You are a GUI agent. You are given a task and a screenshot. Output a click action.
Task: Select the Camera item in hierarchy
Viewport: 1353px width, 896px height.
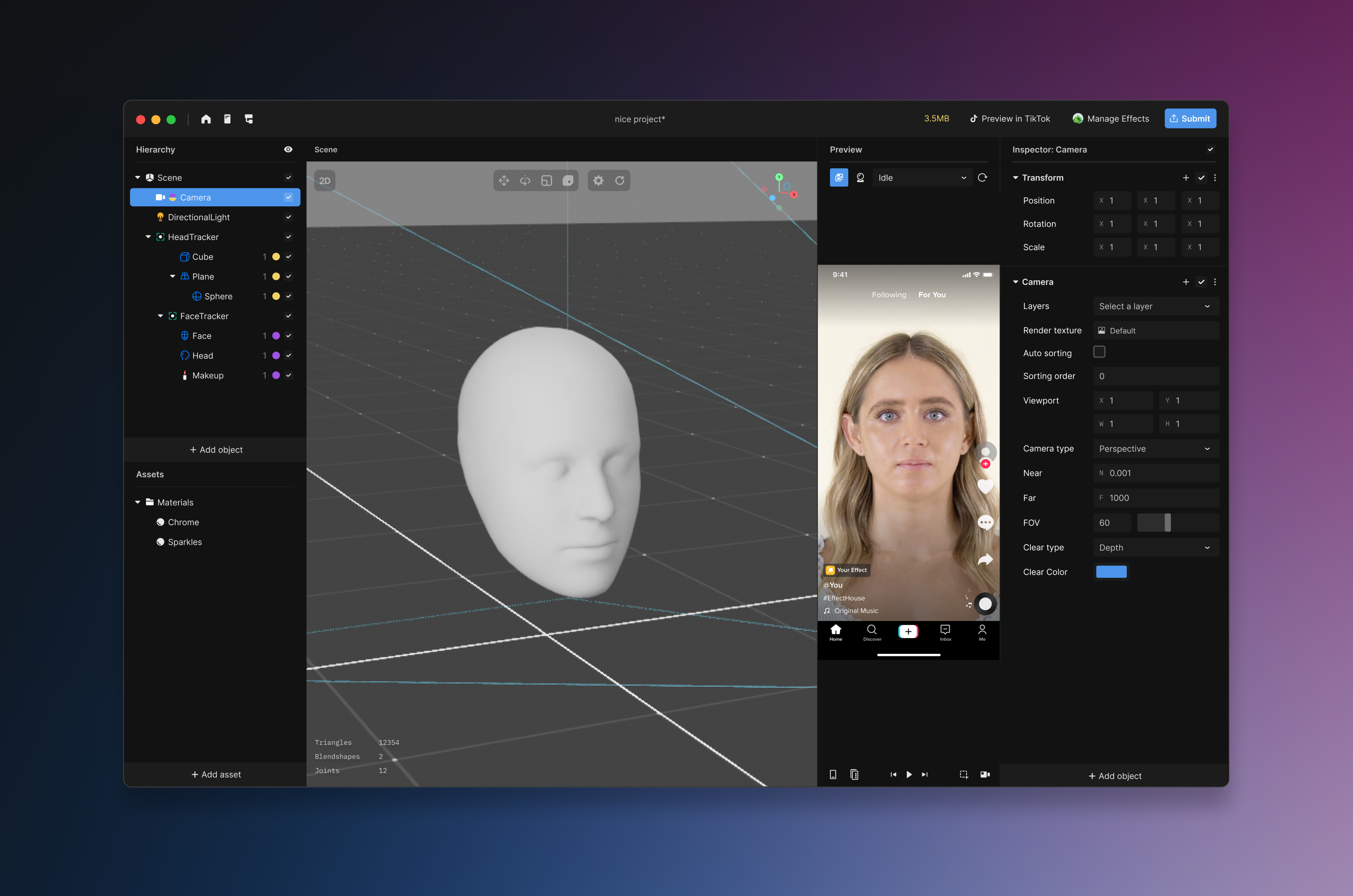[216, 197]
